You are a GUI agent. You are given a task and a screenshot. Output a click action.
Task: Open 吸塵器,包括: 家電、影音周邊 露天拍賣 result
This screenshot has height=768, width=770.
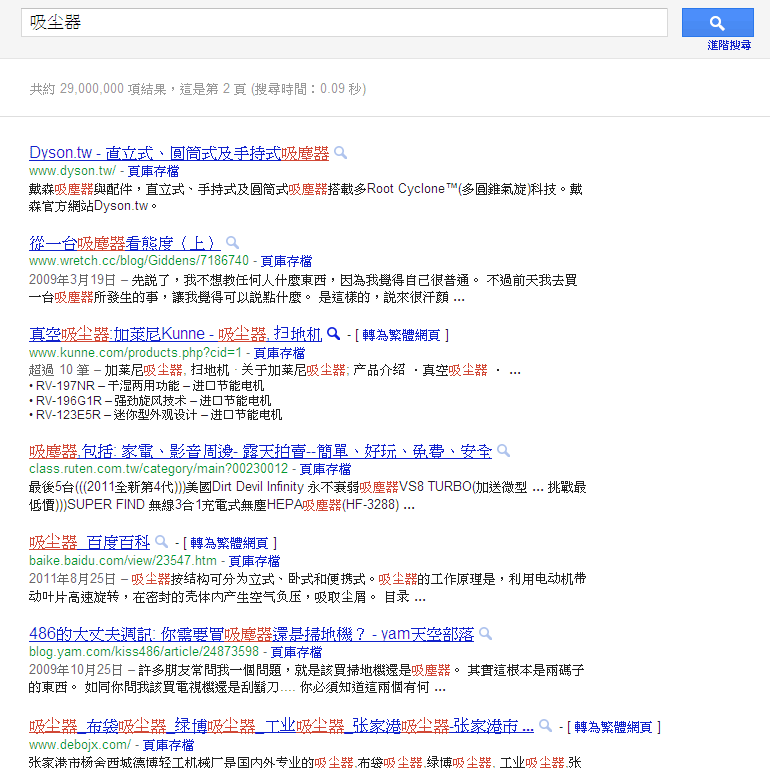(x=260, y=451)
